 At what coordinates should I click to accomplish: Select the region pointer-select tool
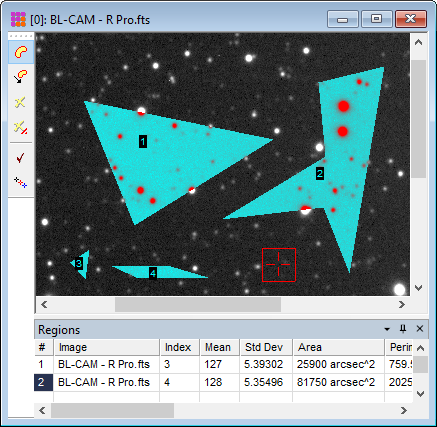[21, 76]
